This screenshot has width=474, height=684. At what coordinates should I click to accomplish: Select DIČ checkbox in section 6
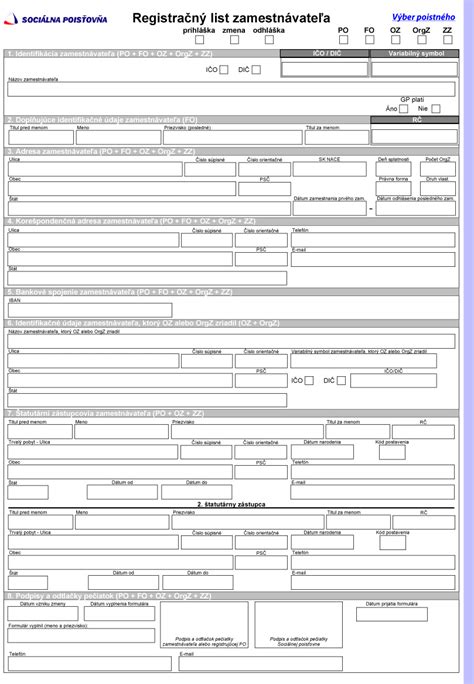click(341, 381)
